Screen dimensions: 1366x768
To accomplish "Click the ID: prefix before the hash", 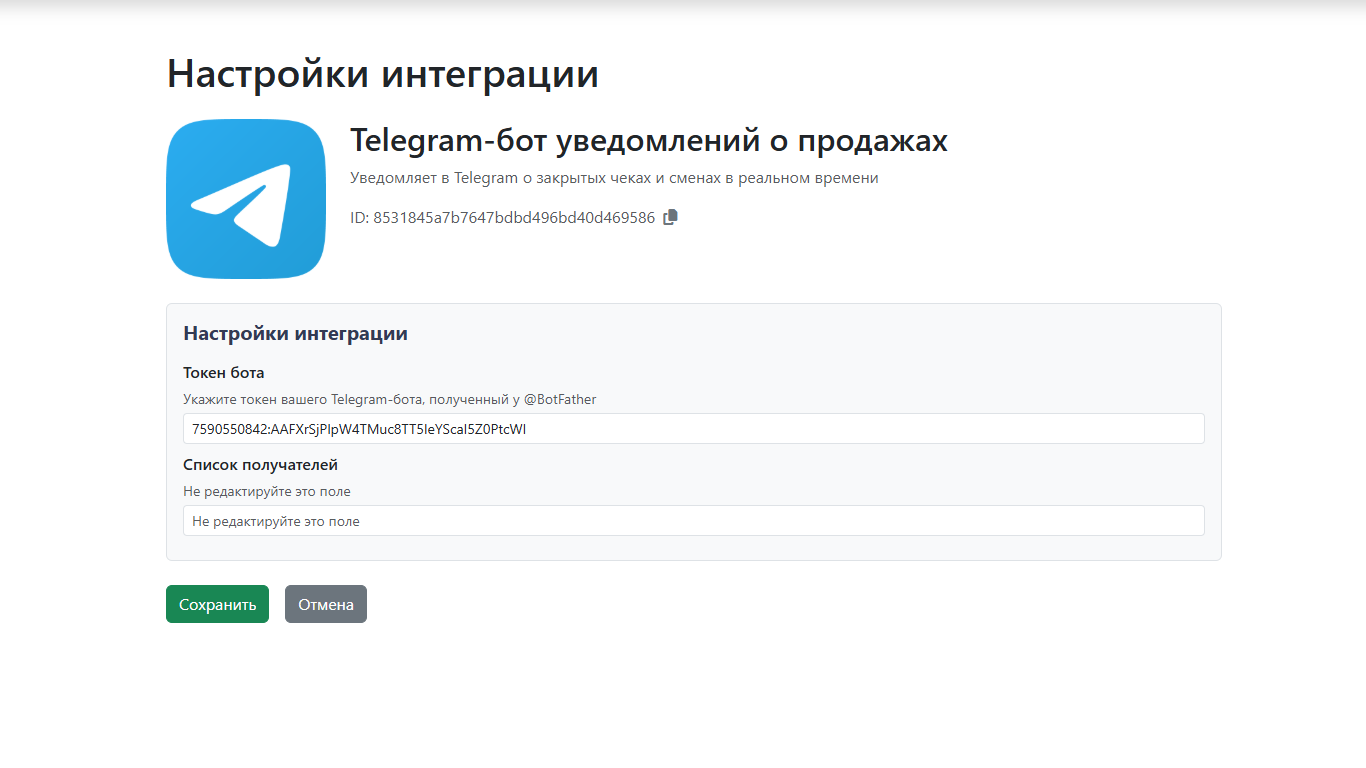I will (359, 218).
